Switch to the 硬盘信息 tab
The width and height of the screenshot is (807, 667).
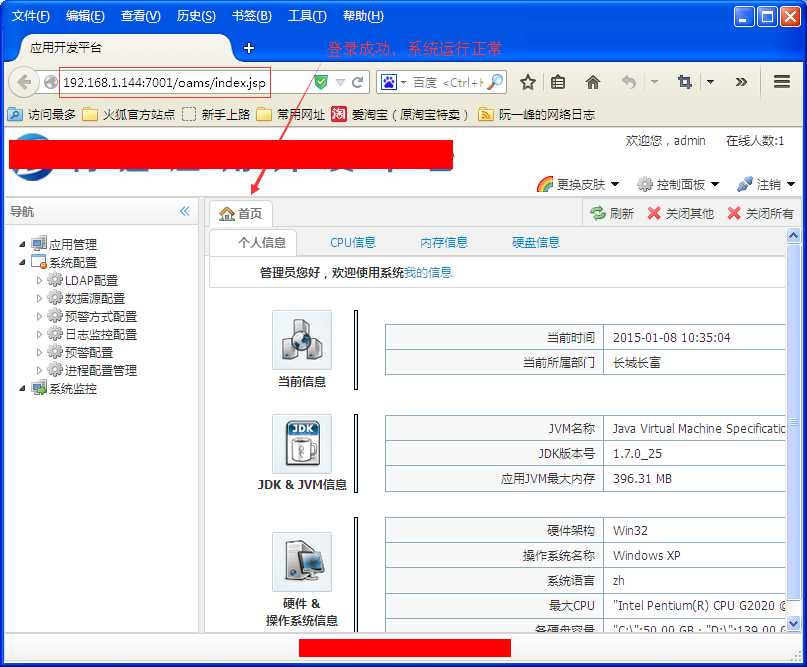(x=536, y=242)
